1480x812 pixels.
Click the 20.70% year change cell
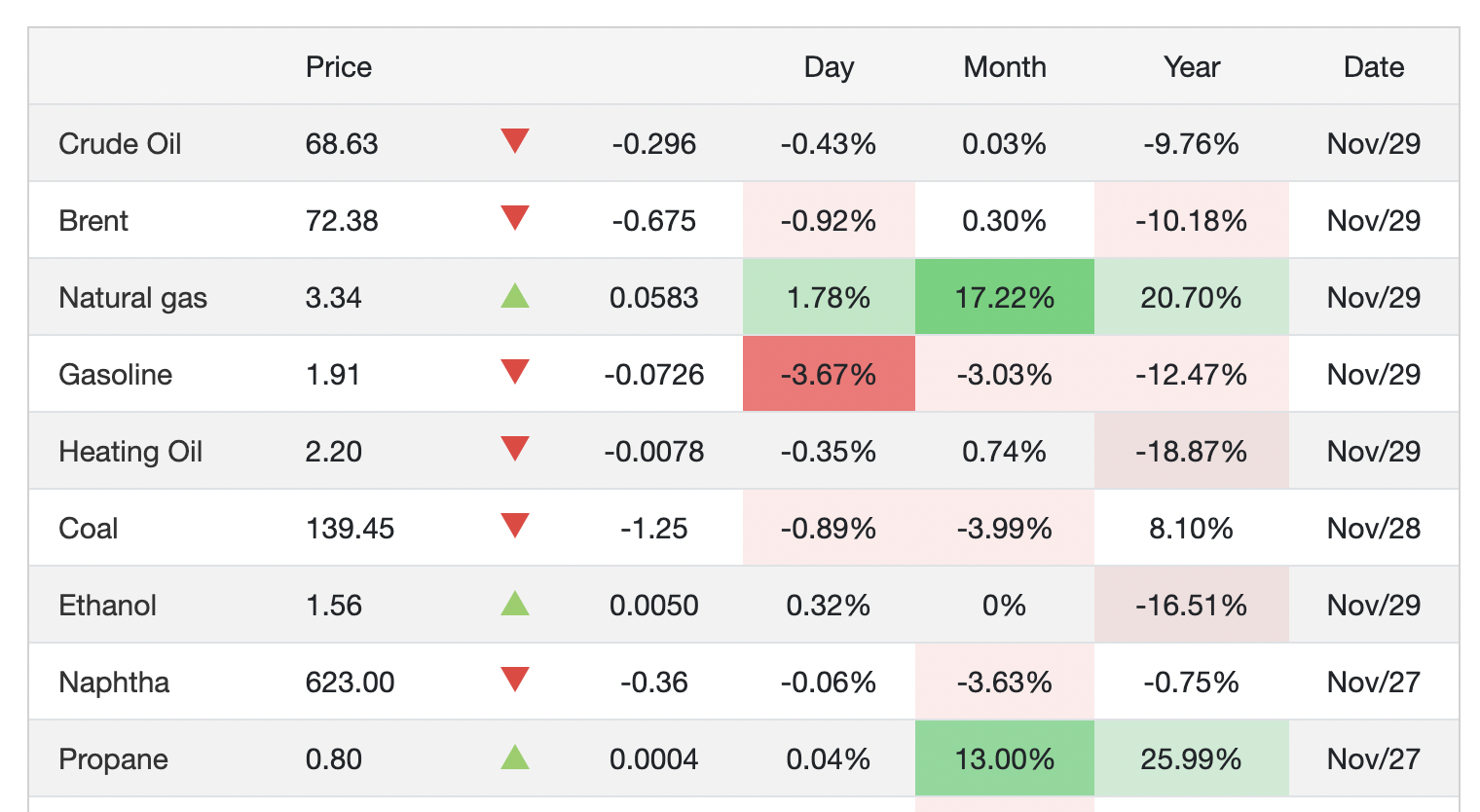click(1192, 298)
